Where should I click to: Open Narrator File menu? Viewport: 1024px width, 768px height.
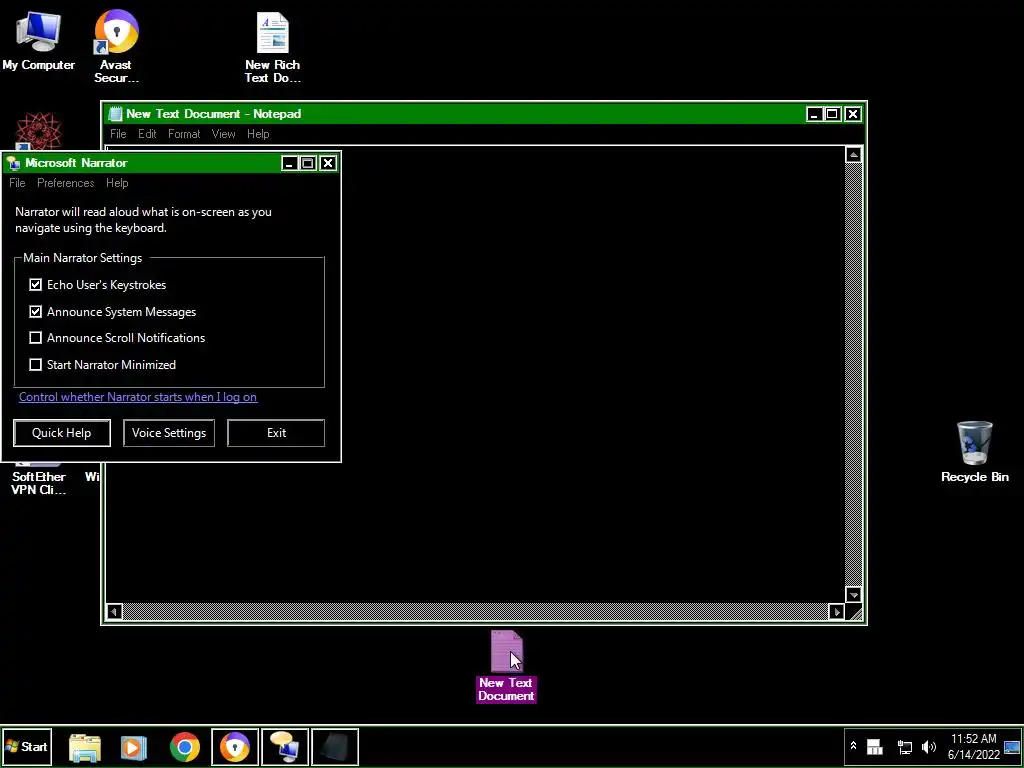point(17,183)
